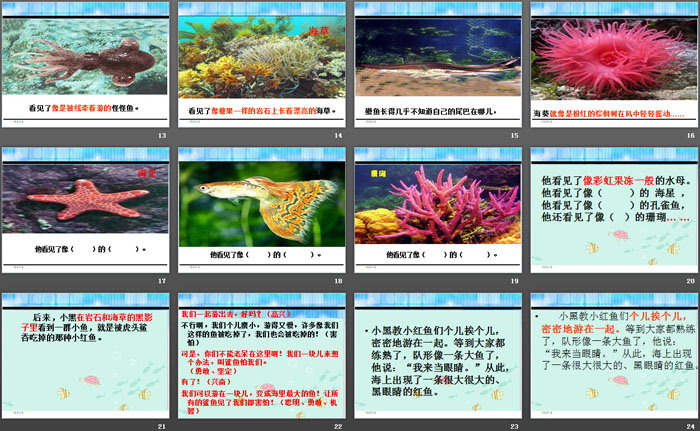Select slide 13 with the octopus photo
This screenshot has width=700, height=431.
pyautogui.click(x=85, y=65)
